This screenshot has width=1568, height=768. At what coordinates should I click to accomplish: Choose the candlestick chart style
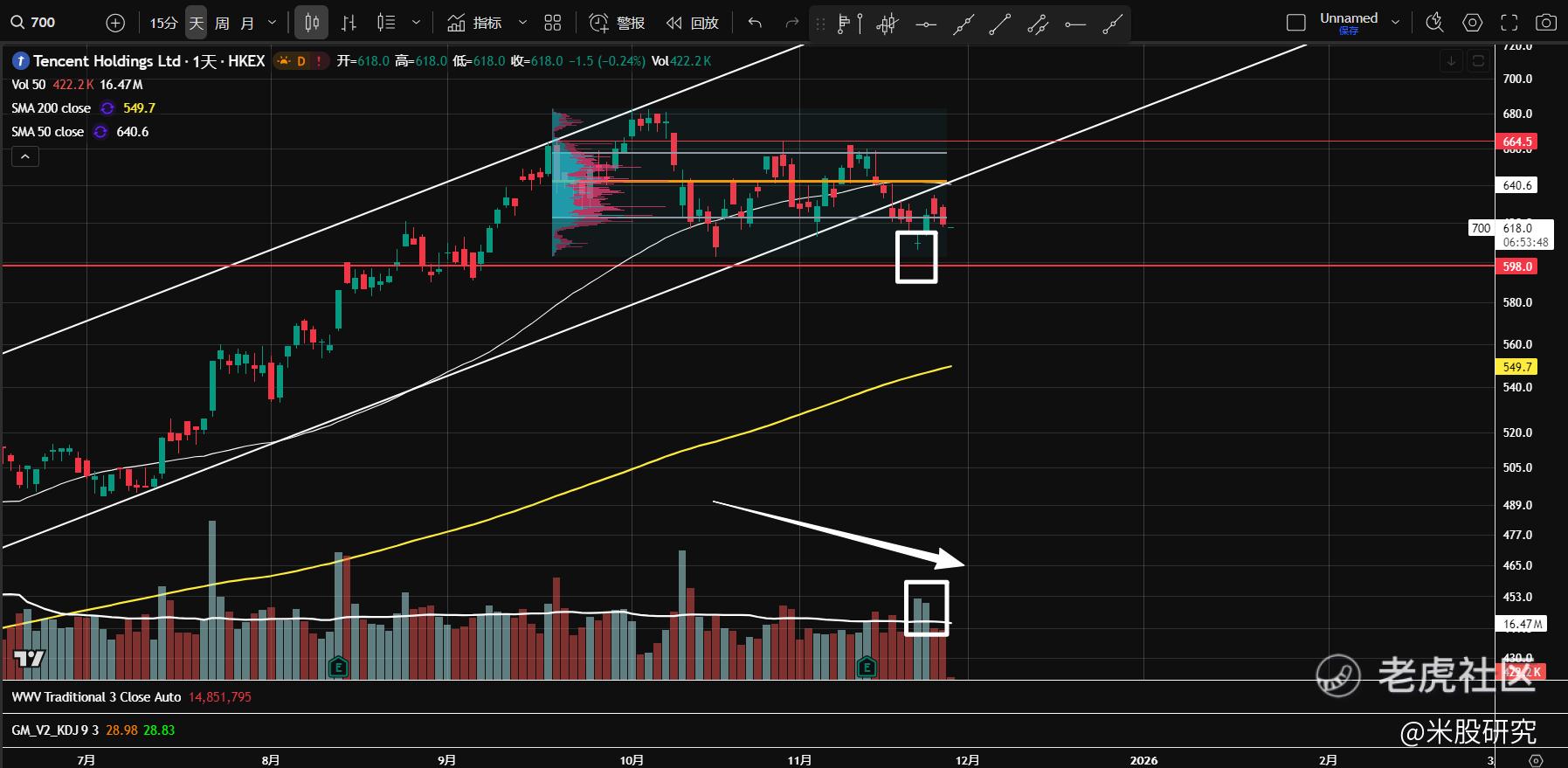point(312,23)
